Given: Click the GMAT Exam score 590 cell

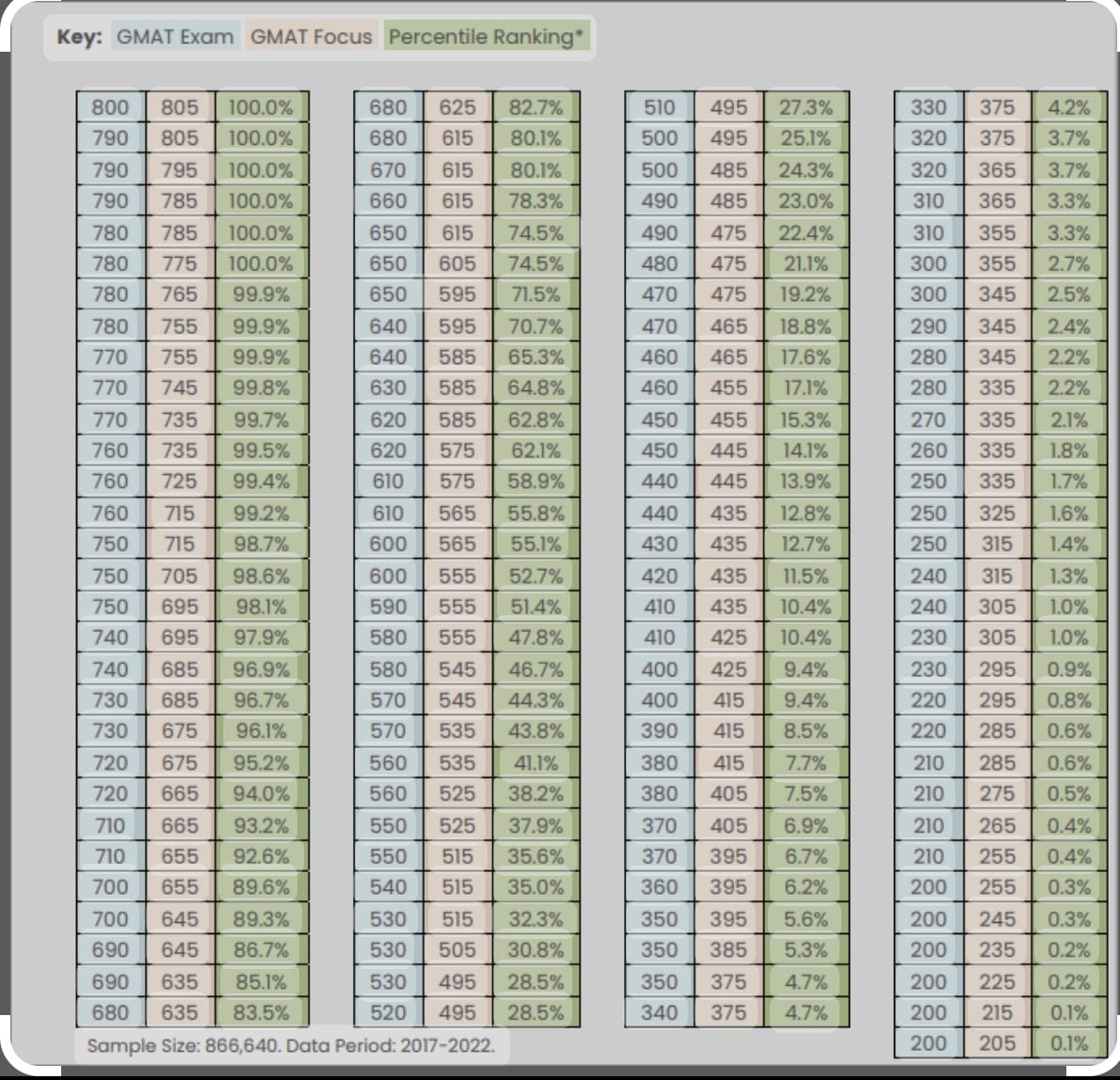Looking at the screenshot, I should click(389, 606).
